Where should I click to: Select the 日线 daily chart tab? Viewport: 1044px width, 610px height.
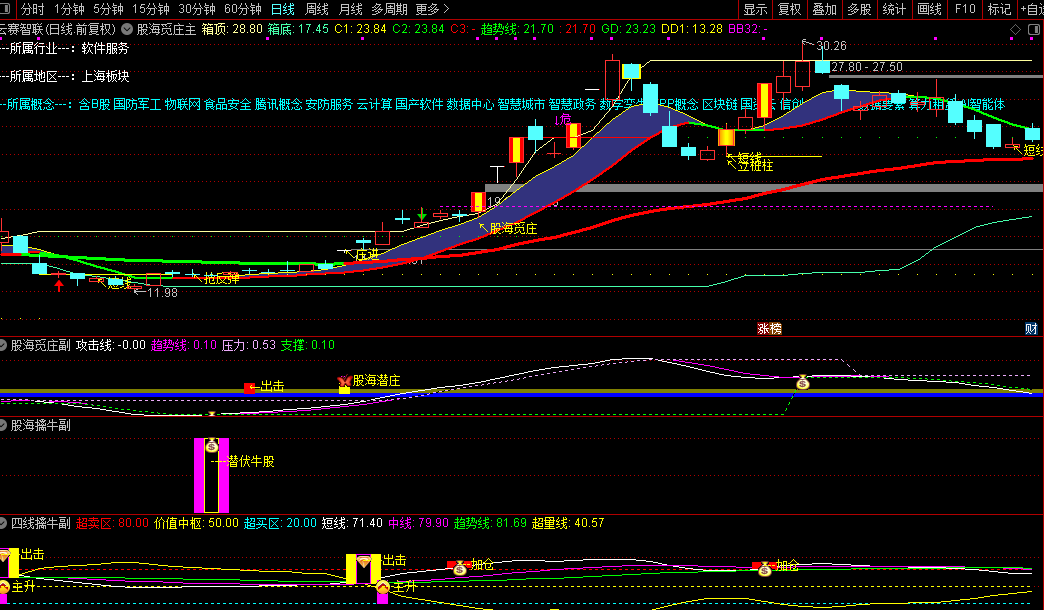click(283, 9)
